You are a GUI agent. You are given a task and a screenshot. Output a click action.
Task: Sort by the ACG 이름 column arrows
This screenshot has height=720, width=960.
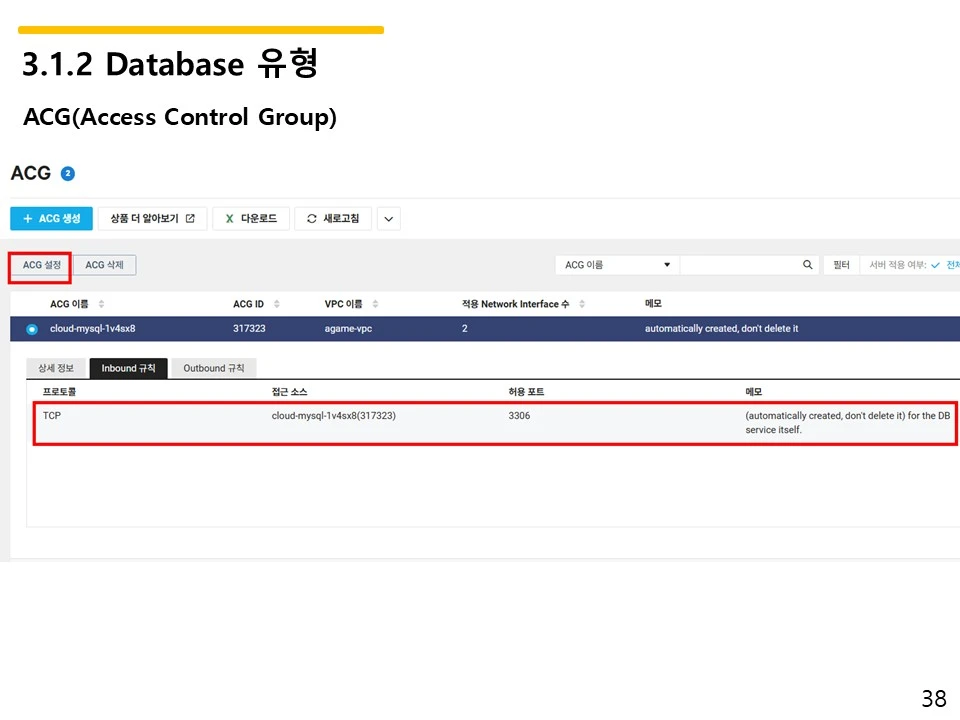pyautogui.click(x=102, y=304)
